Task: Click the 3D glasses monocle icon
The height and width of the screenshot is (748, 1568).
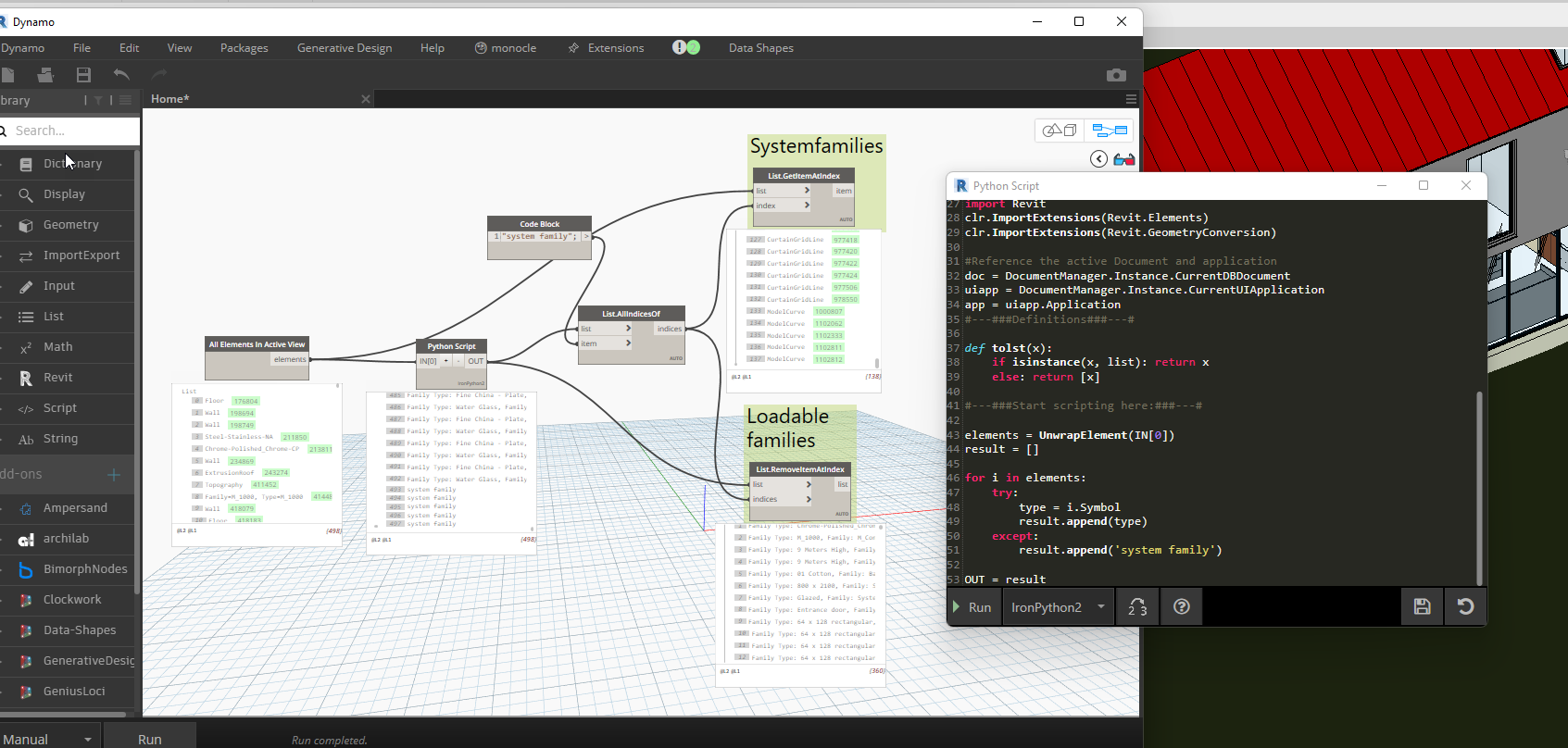Action: [x=1124, y=159]
